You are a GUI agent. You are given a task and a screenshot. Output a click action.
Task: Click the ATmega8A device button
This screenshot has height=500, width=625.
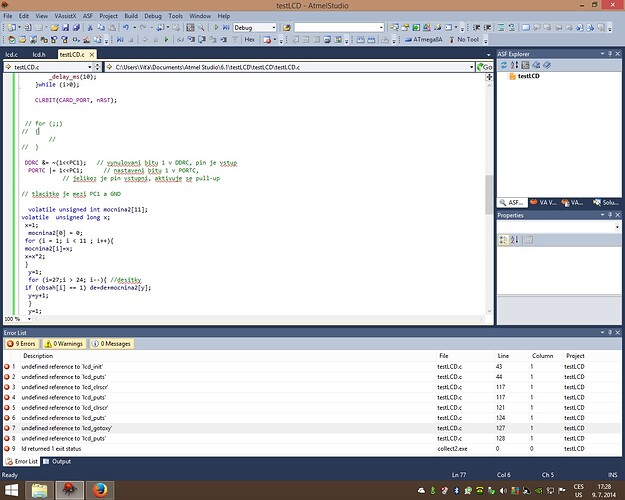(423, 39)
